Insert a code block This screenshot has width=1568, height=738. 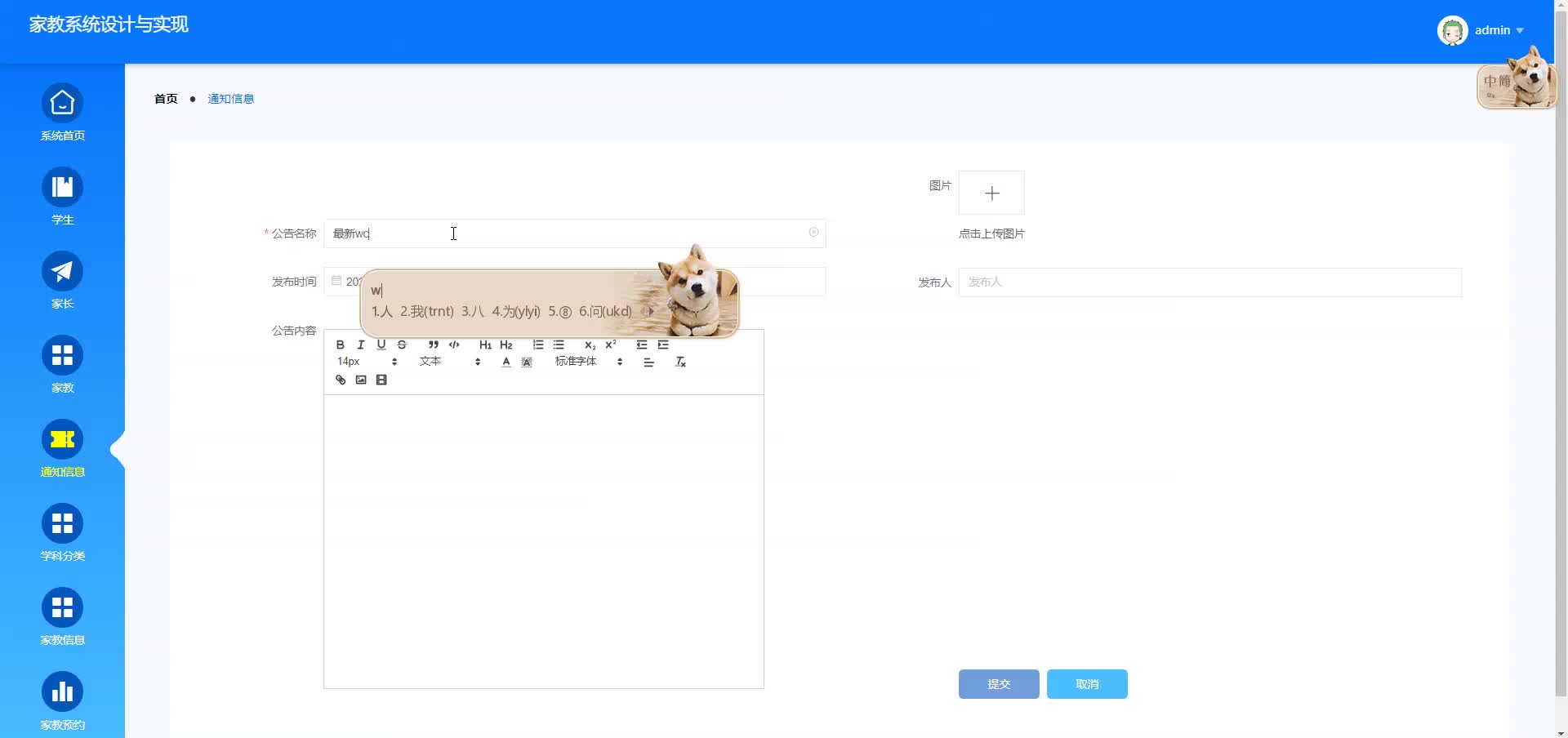[454, 345]
